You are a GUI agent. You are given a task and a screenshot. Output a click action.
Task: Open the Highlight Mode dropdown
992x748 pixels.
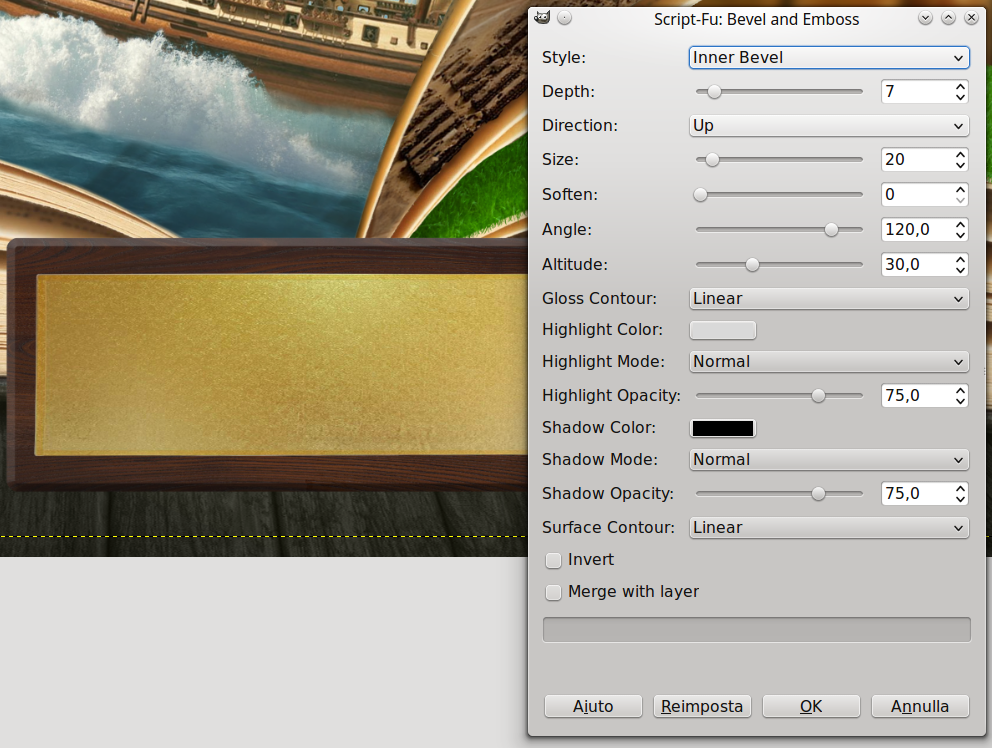pyautogui.click(x=829, y=361)
